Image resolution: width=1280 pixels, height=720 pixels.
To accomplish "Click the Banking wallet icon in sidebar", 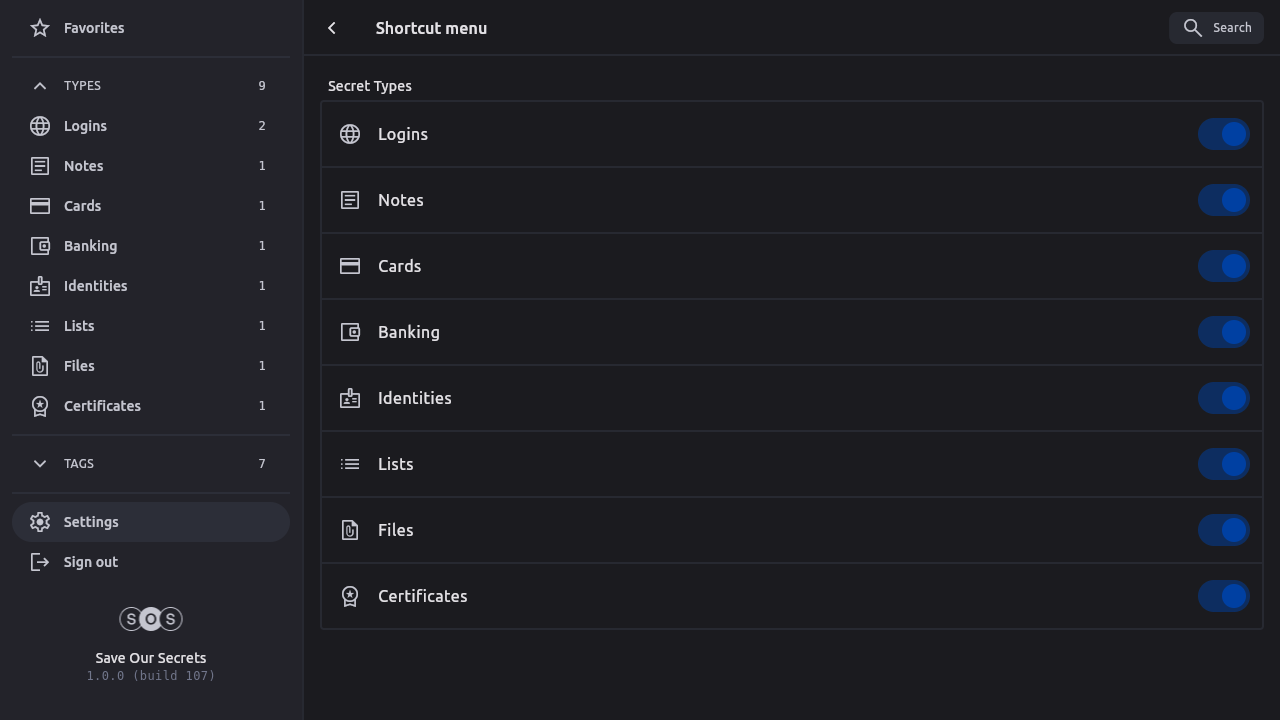I will [40, 246].
